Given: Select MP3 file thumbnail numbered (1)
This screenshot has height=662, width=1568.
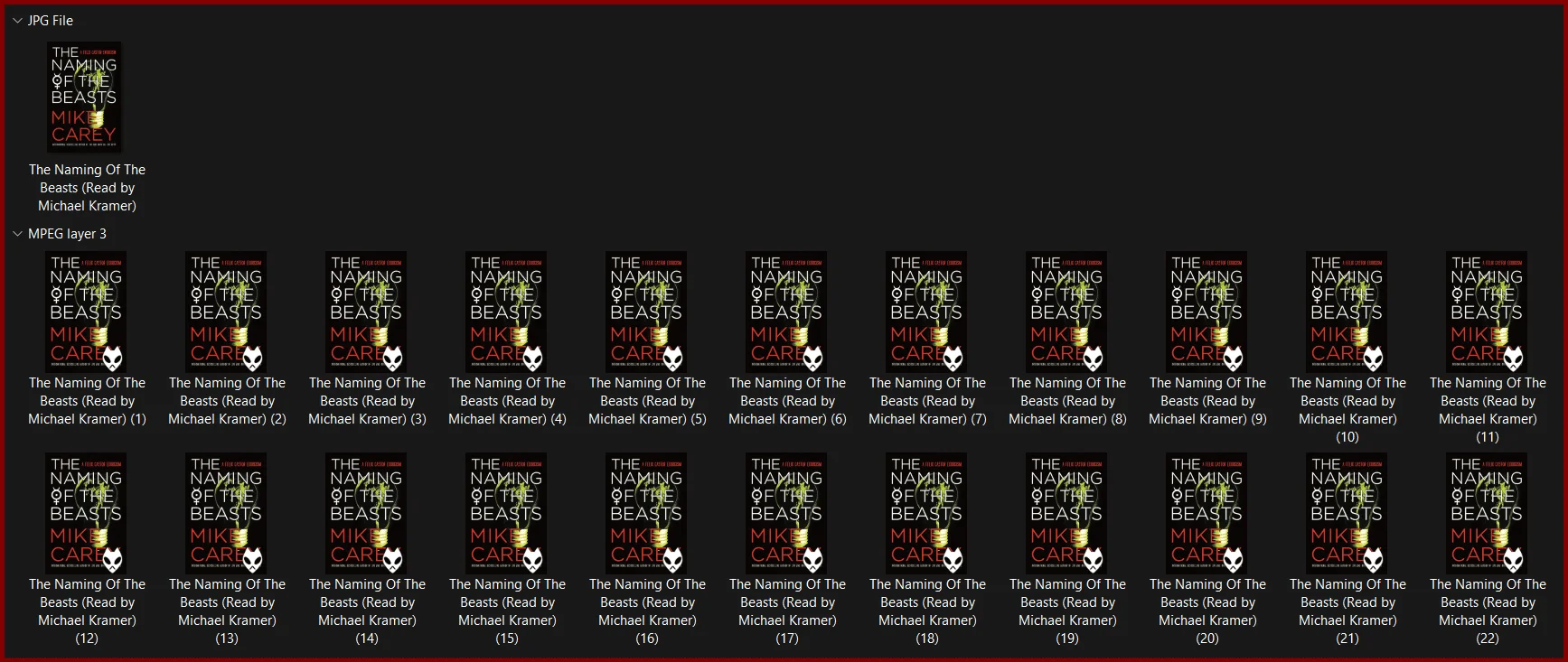Looking at the screenshot, I should coord(86,312).
